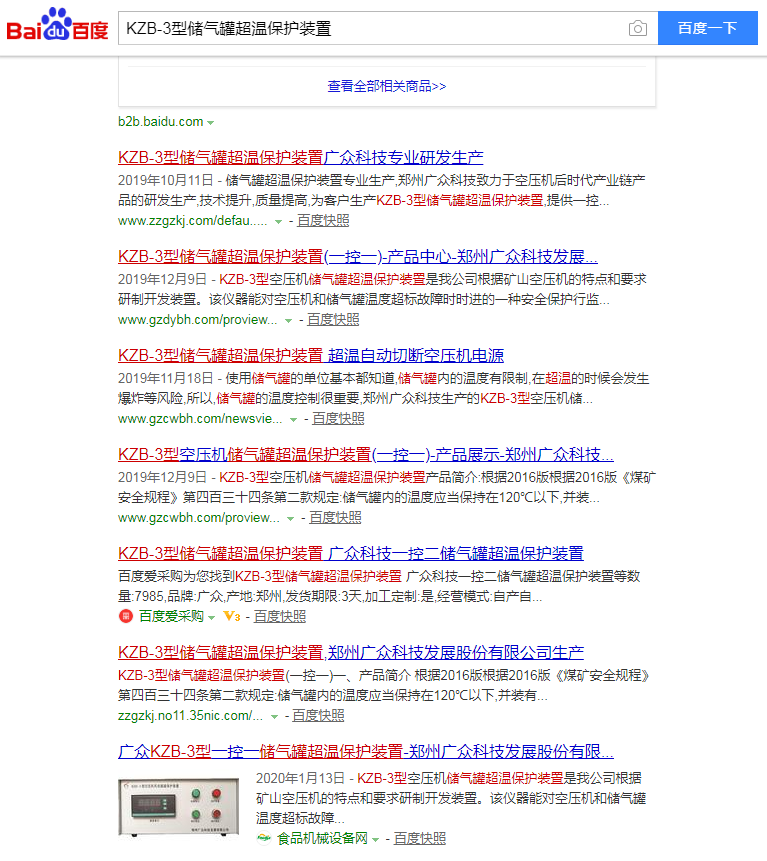Expand the arrow next to 百度爱采购
The image size is (767, 861).
tap(212, 617)
